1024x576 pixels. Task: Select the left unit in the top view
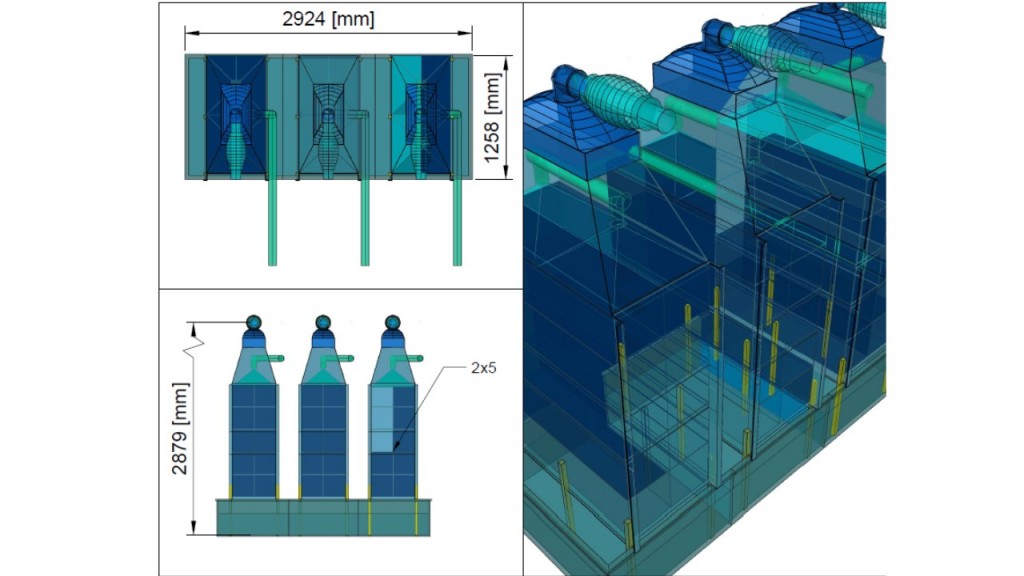[x=236, y=117]
